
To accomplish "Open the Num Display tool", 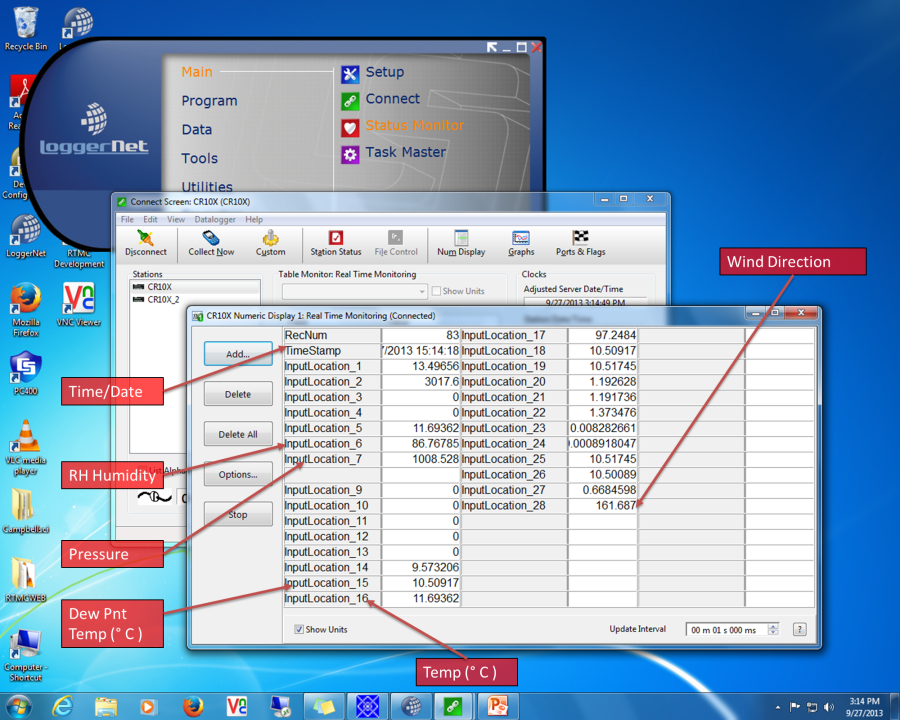I will 461,243.
